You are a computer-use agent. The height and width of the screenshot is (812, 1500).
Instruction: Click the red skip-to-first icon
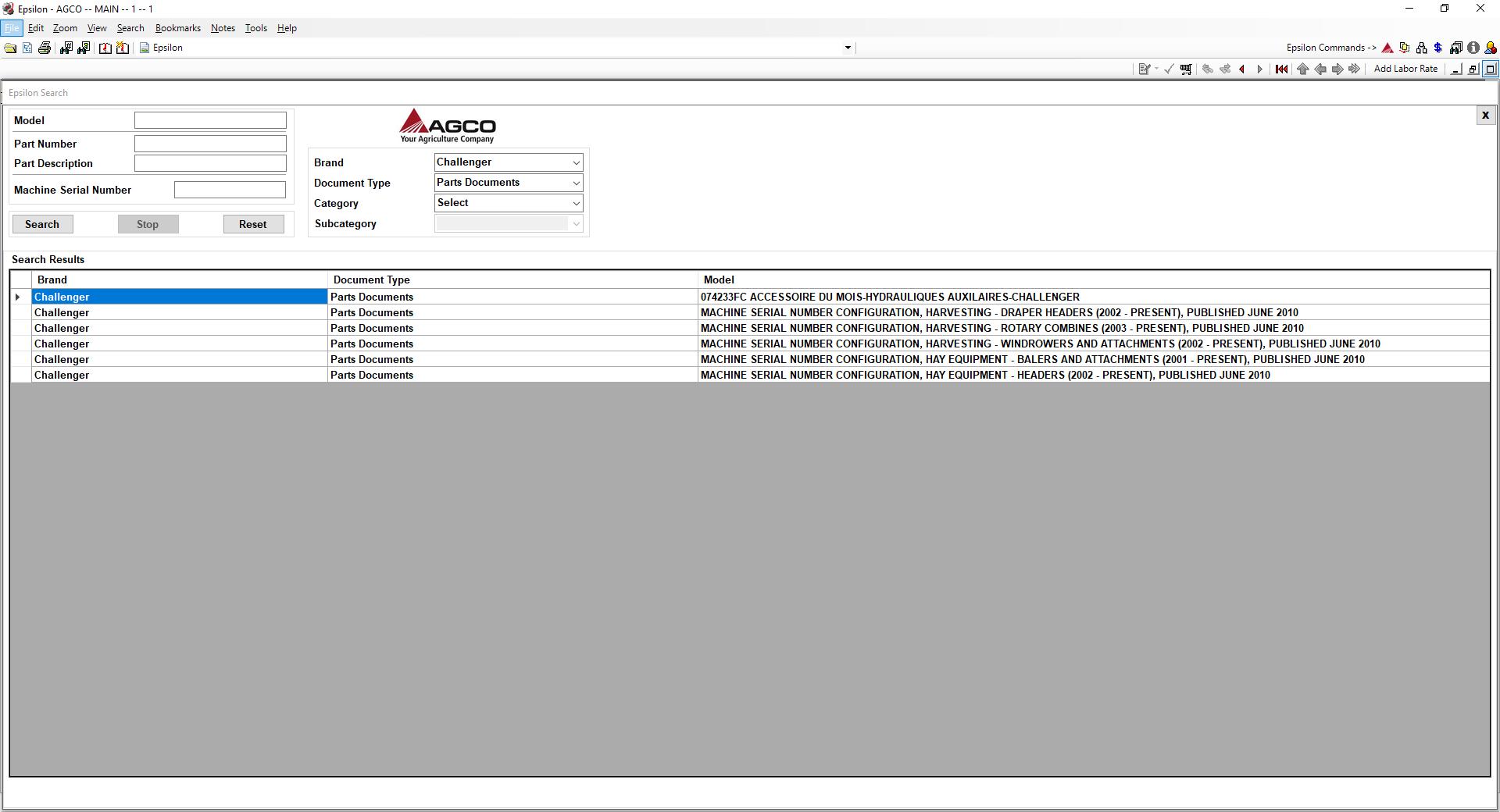[x=1281, y=69]
